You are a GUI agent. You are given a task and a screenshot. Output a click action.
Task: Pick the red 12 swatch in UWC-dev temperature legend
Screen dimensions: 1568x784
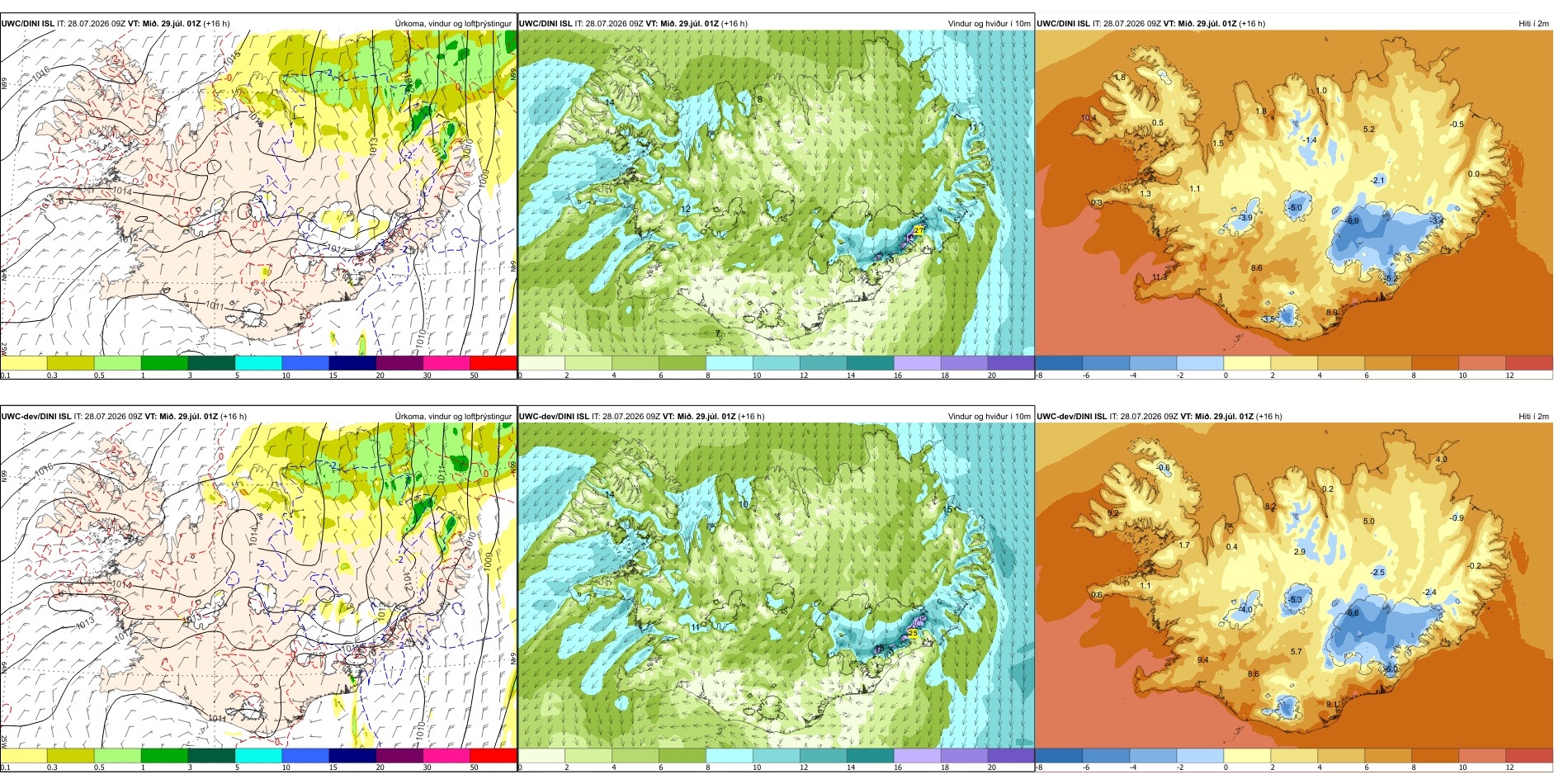coord(1529,755)
